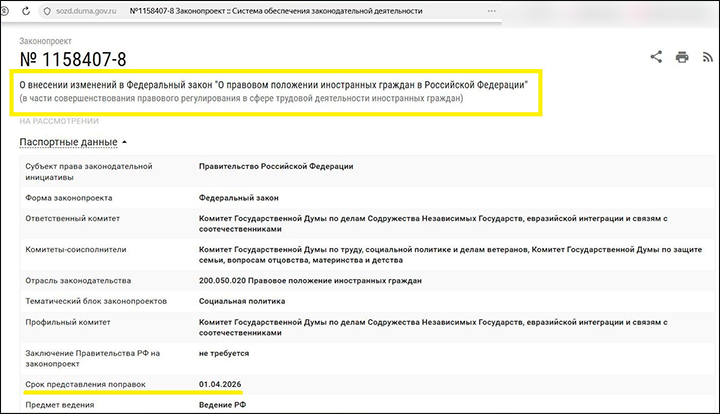Open the RSS feed icon

(x=706, y=57)
